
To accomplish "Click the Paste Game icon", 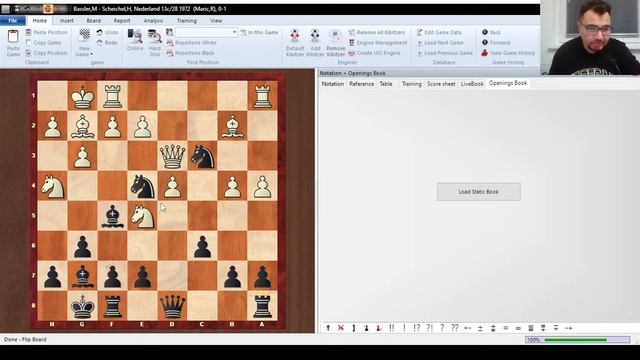I will coord(13,37).
